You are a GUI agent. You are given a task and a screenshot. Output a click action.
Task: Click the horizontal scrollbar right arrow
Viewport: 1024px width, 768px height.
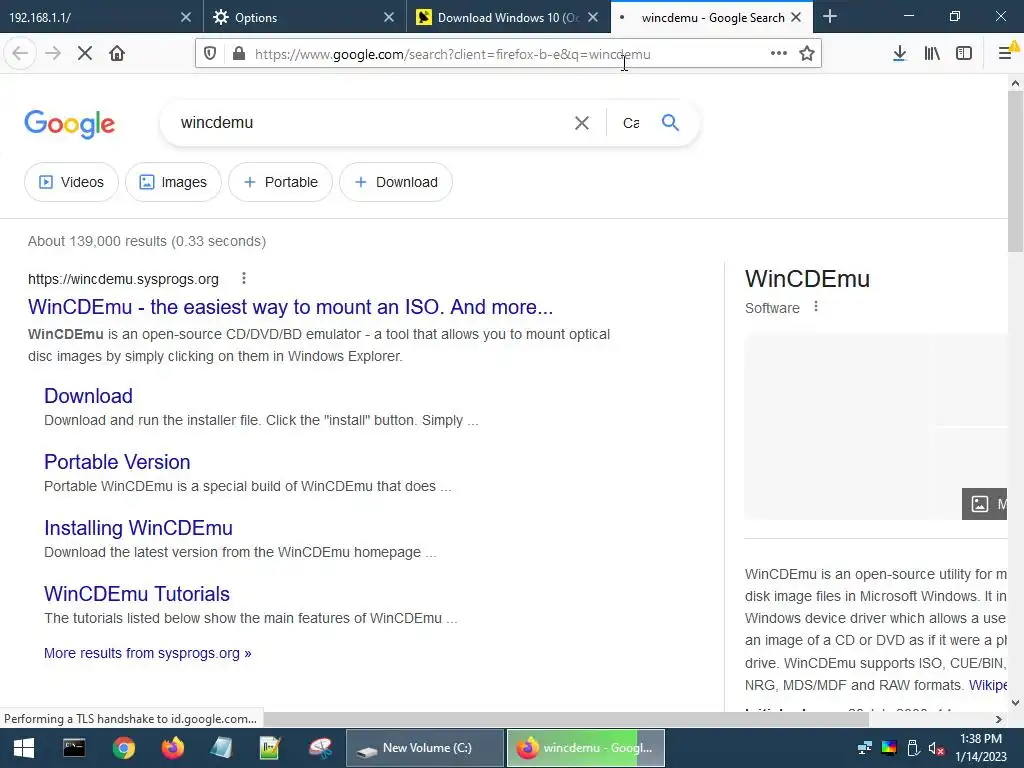999,719
